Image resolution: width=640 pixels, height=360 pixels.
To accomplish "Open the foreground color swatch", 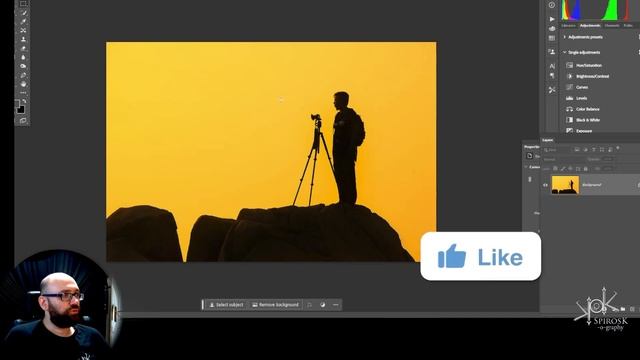I will tap(16, 103).
